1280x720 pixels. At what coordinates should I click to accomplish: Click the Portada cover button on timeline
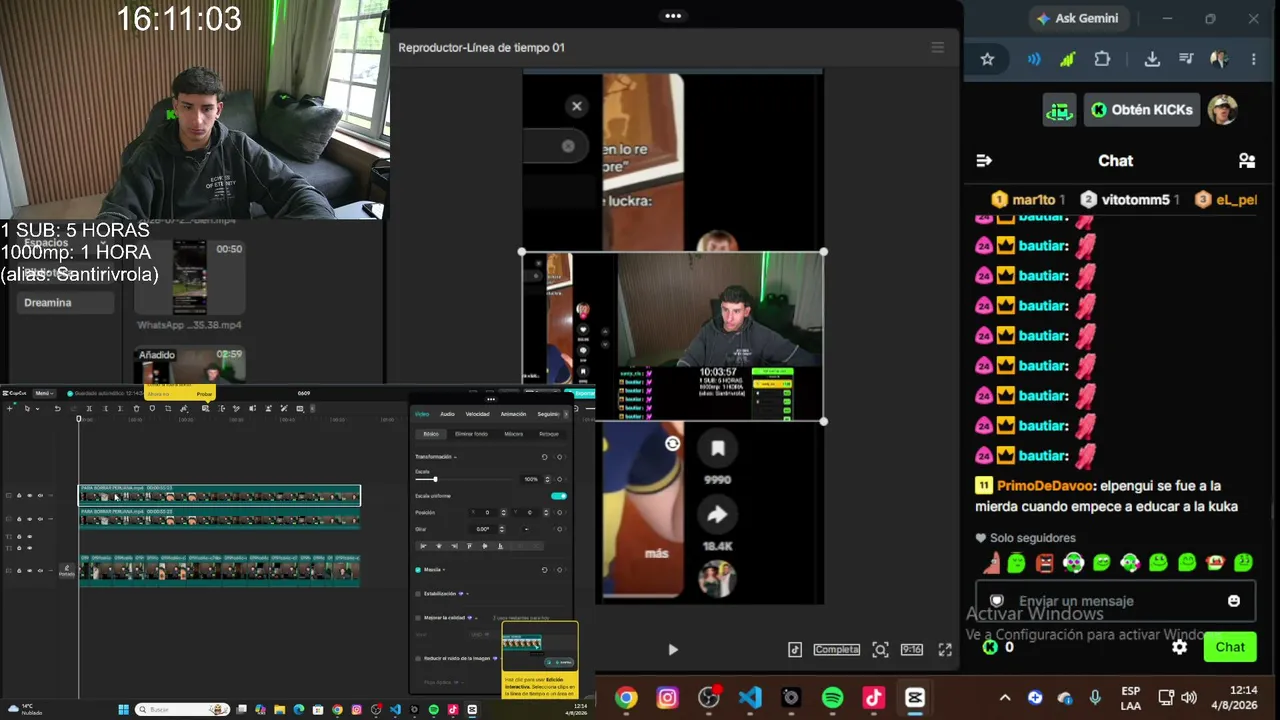[x=67, y=570]
